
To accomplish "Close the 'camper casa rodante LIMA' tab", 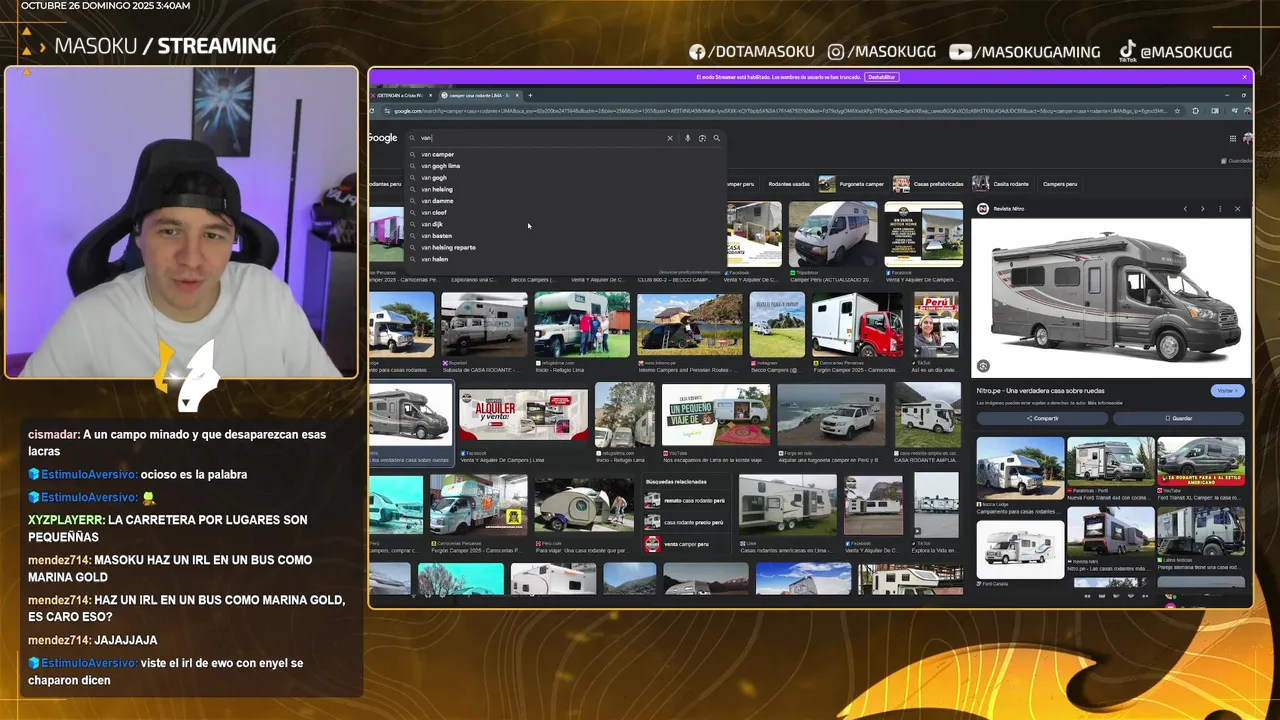I will click(517, 95).
